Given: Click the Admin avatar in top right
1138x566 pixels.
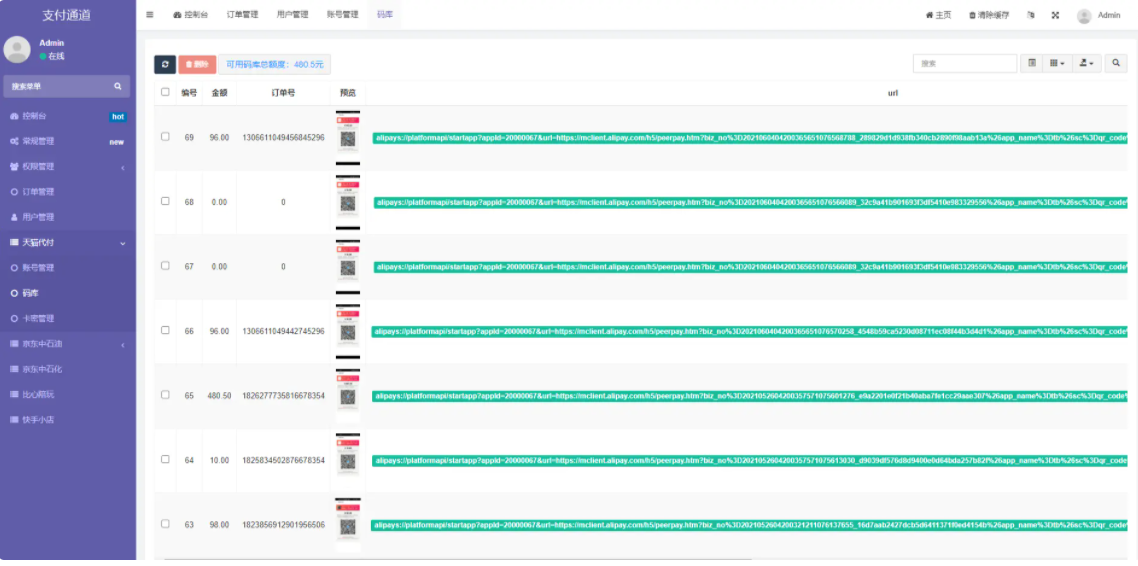Looking at the screenshot, I should click(x=1084, y=16).
